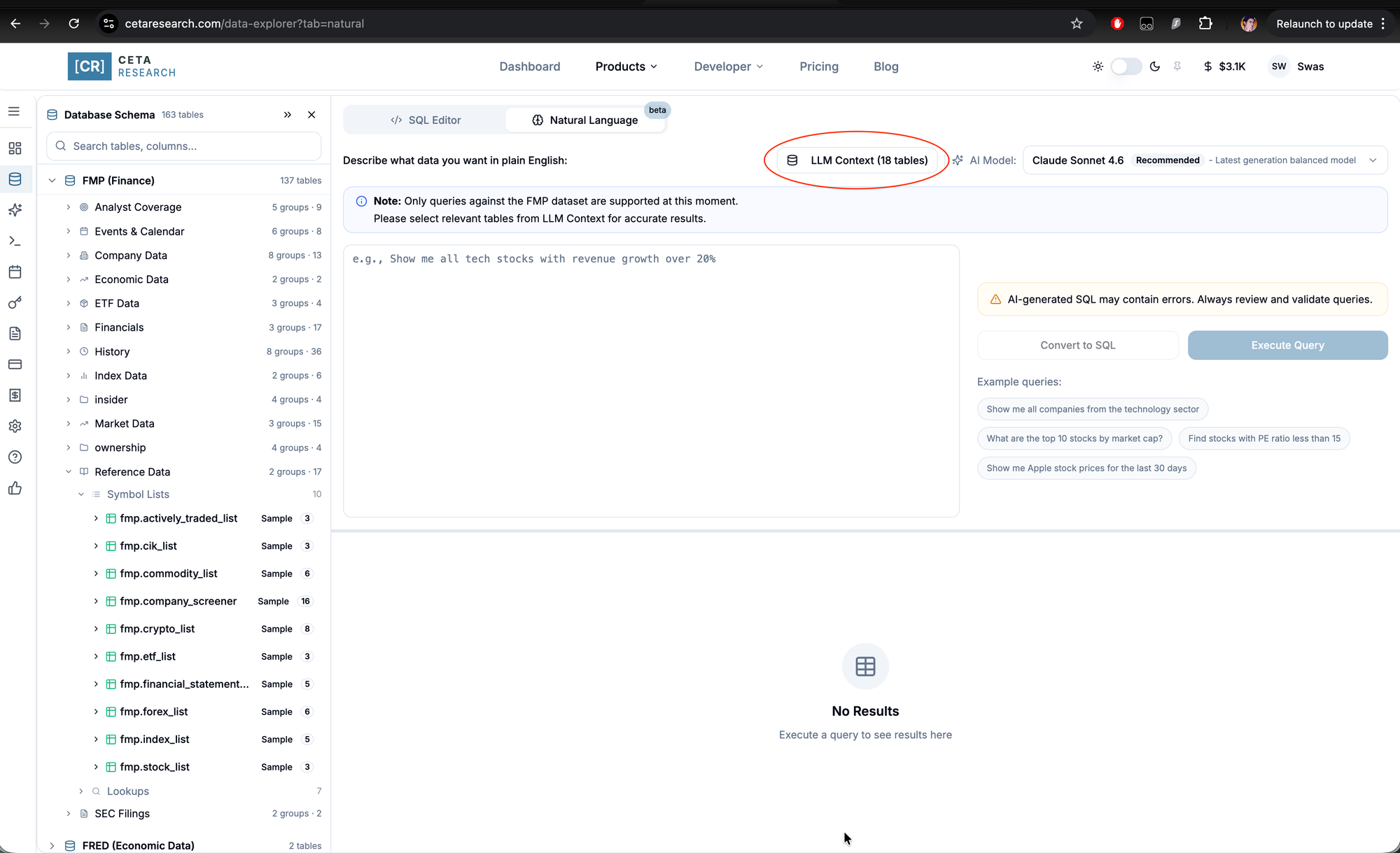
Task: Expand FRED (Economic Data) database
Action: click(52, 846)
